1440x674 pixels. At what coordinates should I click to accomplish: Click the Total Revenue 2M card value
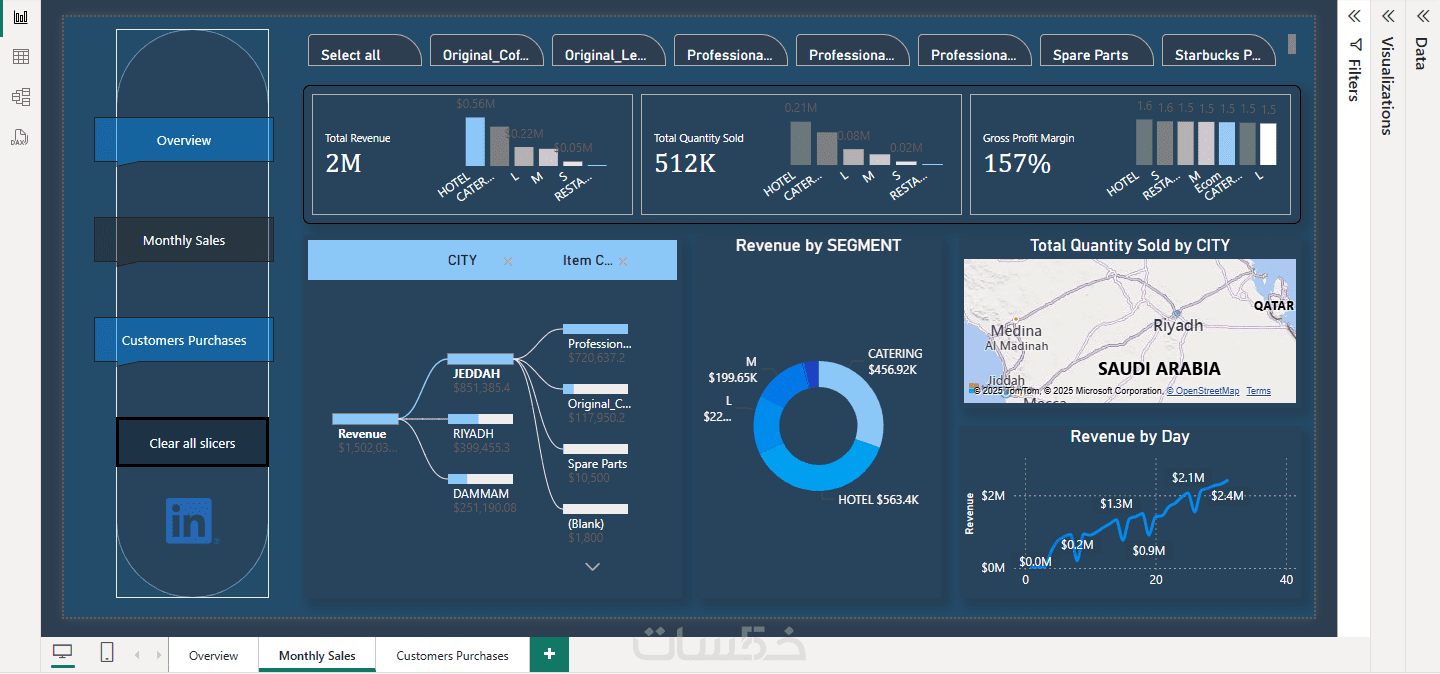click(x=343, y=163)
